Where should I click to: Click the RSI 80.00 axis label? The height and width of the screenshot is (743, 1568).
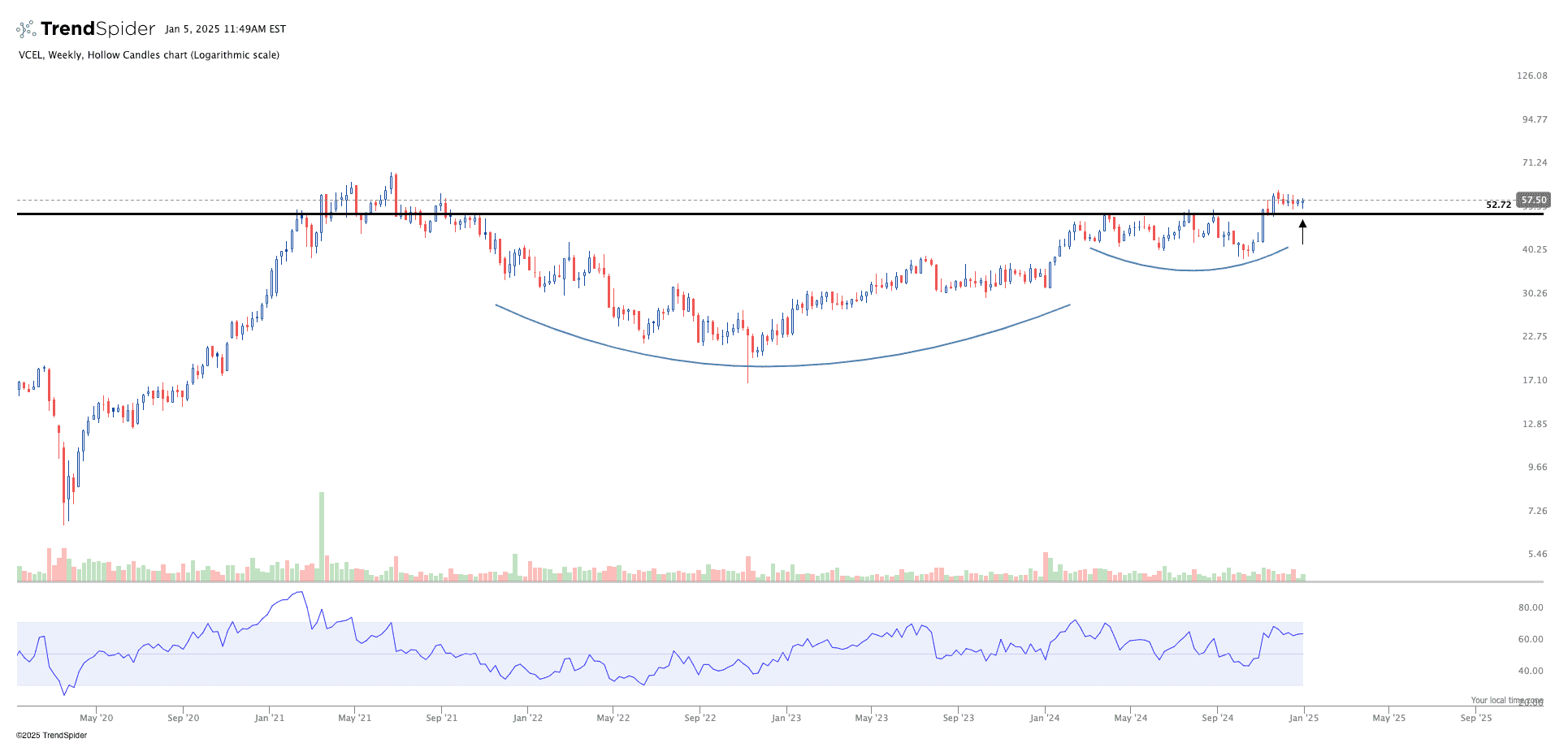[x=1531, y=607]
